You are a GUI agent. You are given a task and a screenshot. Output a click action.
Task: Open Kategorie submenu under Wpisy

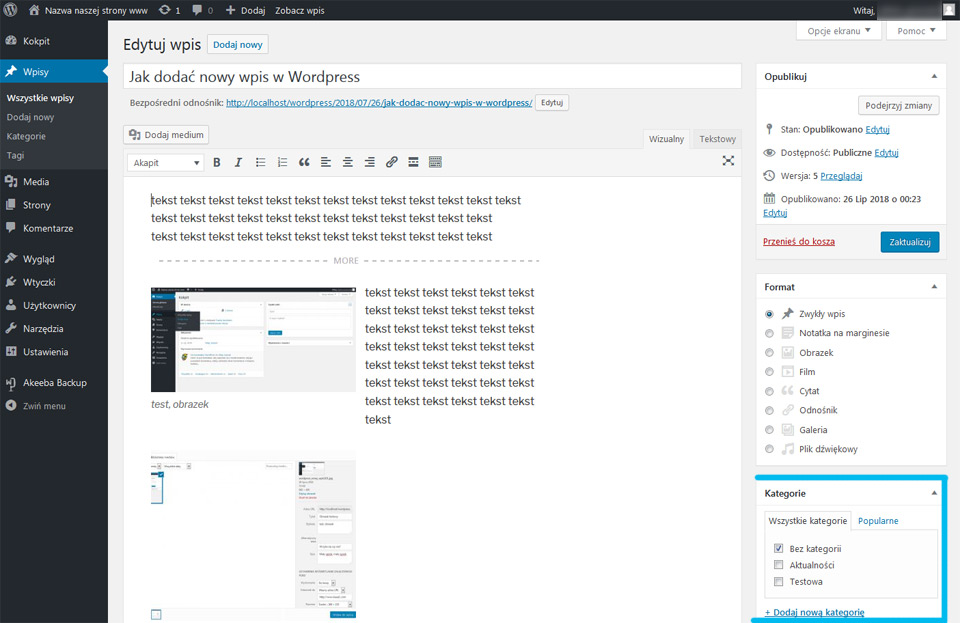pos(26,136)
